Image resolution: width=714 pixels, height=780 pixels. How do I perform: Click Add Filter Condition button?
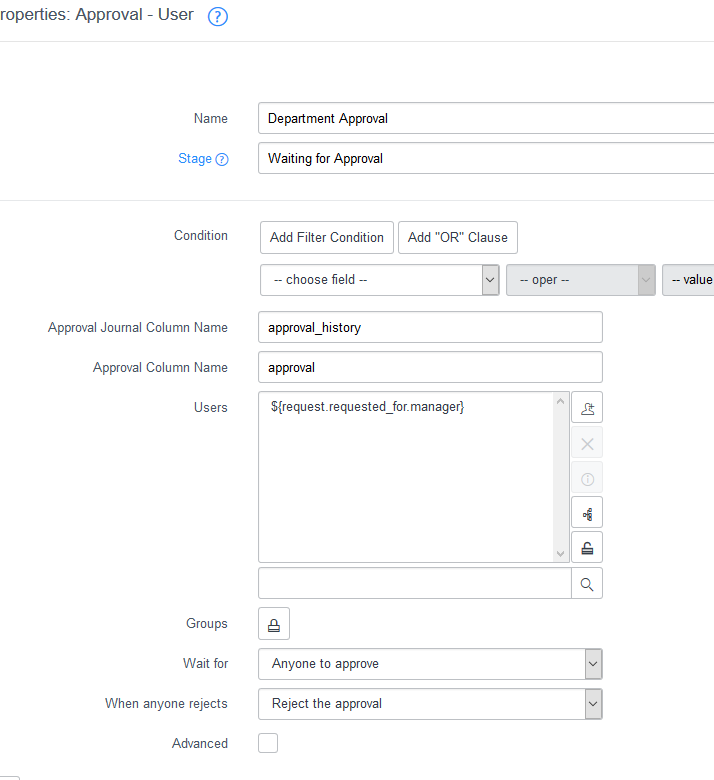click(327, 238)
